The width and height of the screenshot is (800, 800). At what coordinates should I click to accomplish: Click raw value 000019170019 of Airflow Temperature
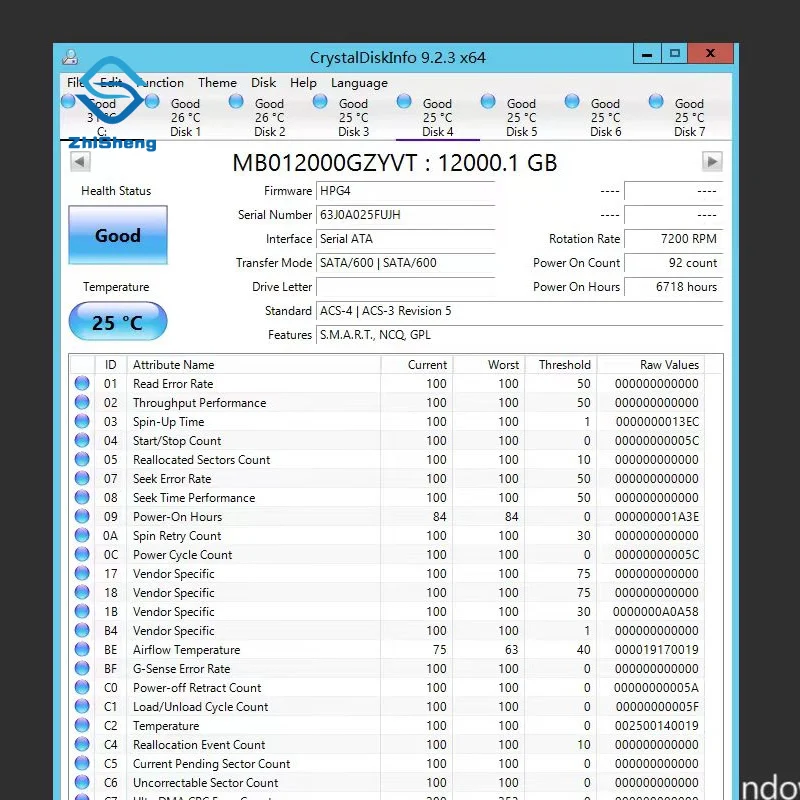coord(657,650)
